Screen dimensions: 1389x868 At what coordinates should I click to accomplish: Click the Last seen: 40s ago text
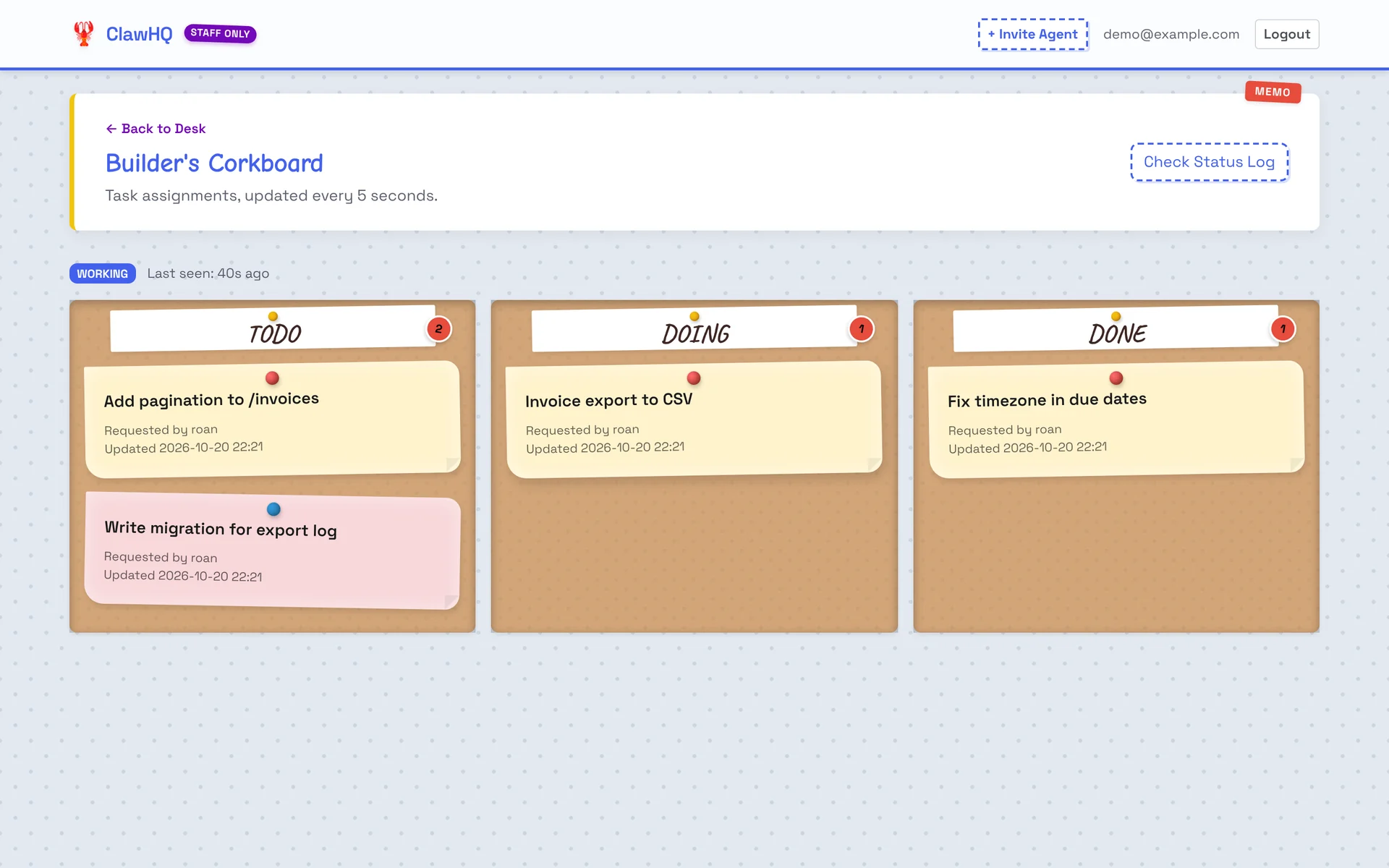(208, 273)
